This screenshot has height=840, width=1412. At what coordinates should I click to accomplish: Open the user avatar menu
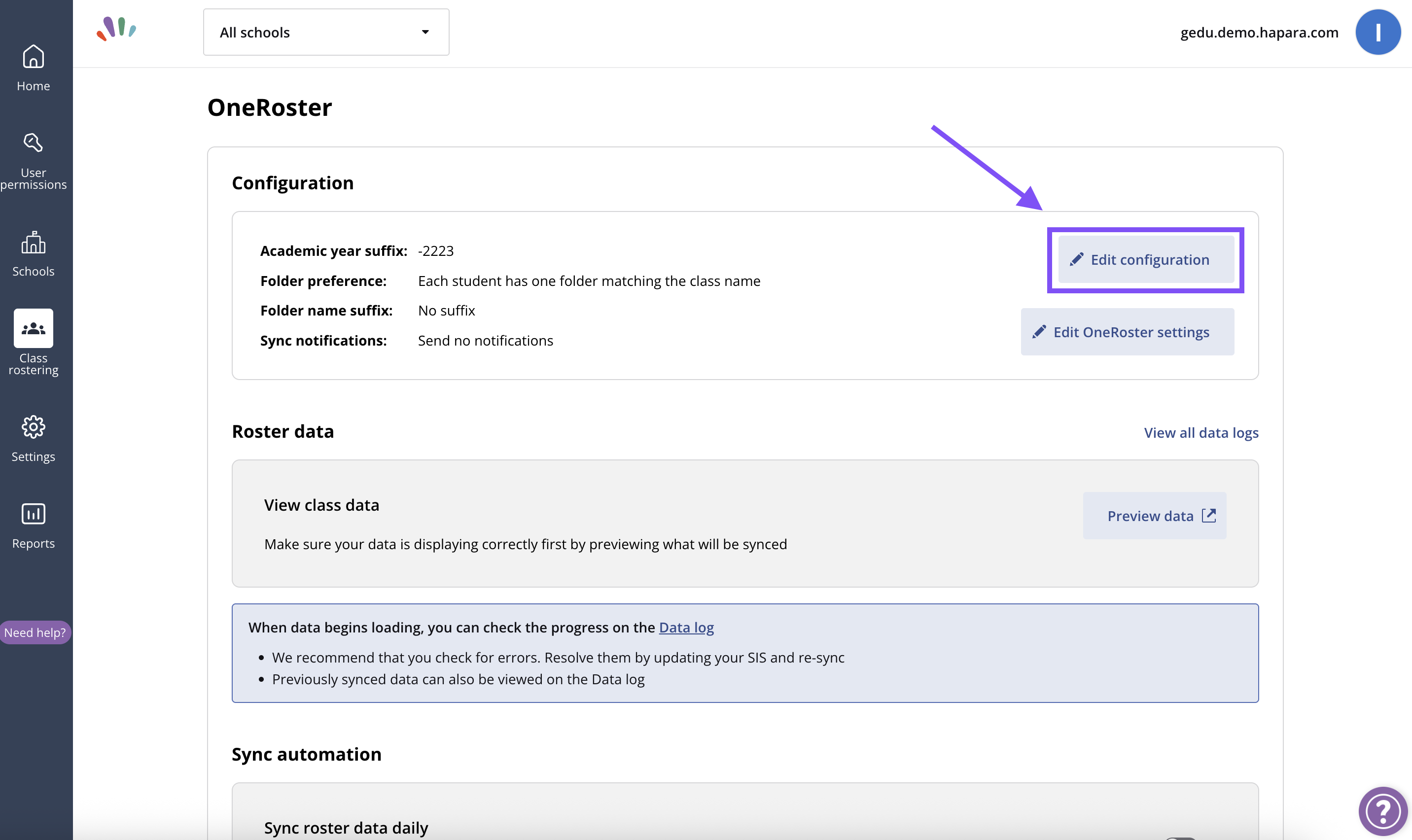pyautogui.click(x=1377, y=32)
